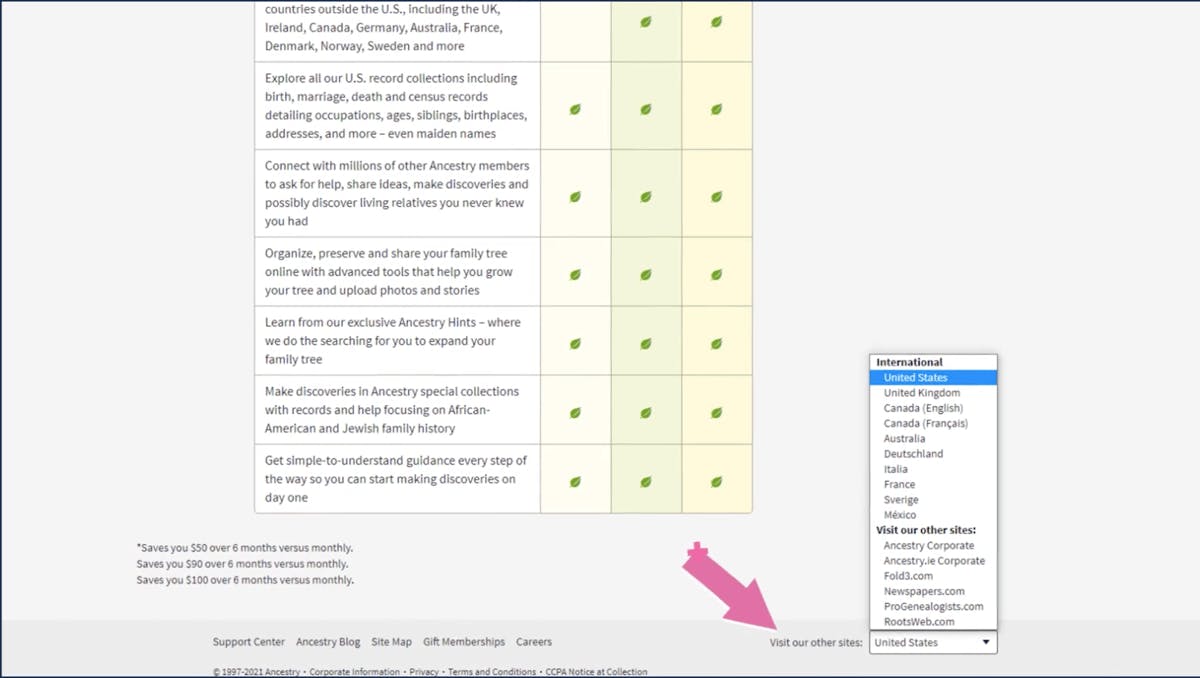This screenshot has height=678, width=1200.
Task: Open the Terms and Conditions link
Action: coord(492,672)
